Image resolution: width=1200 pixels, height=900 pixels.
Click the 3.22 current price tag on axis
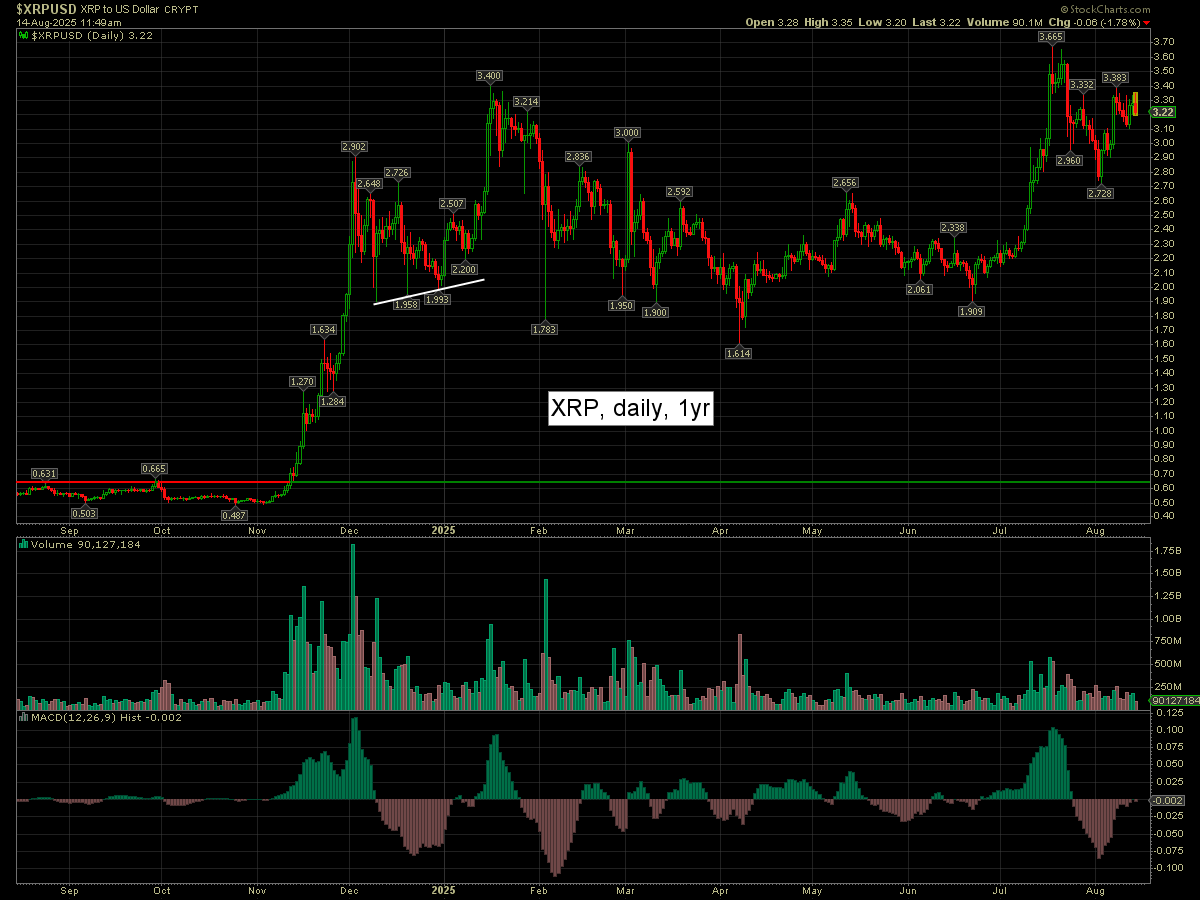pyautogui.click(x=1162, y=112)
